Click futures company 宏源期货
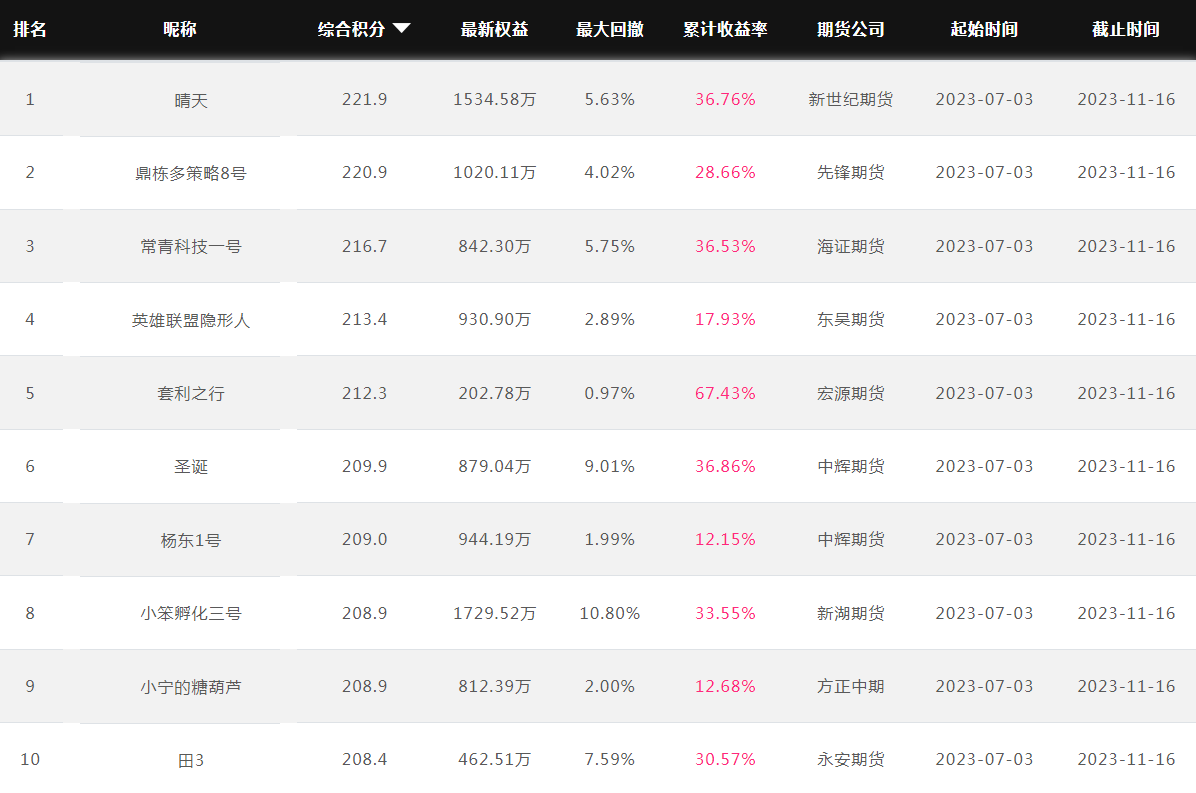 pos(850,393)
